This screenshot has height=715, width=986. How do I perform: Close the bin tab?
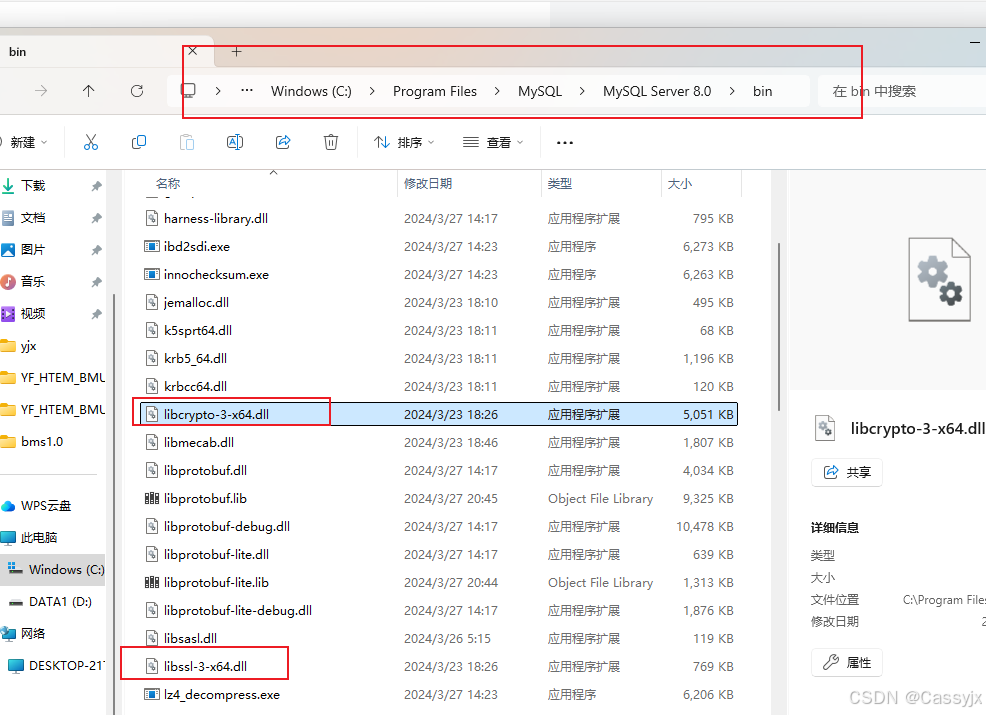[192, 51]
